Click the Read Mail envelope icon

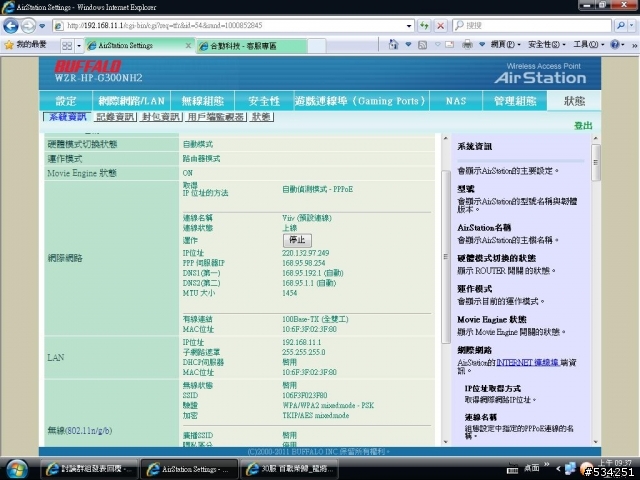coord(449,44)
